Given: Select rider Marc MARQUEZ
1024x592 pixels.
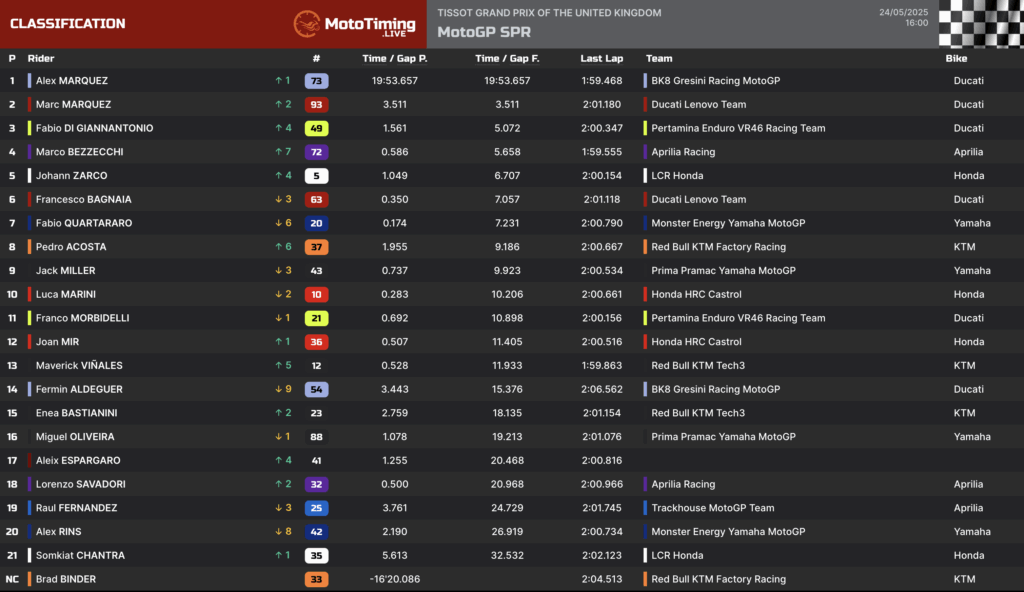Looking at the screenshot, I should (x=73, y=104).
